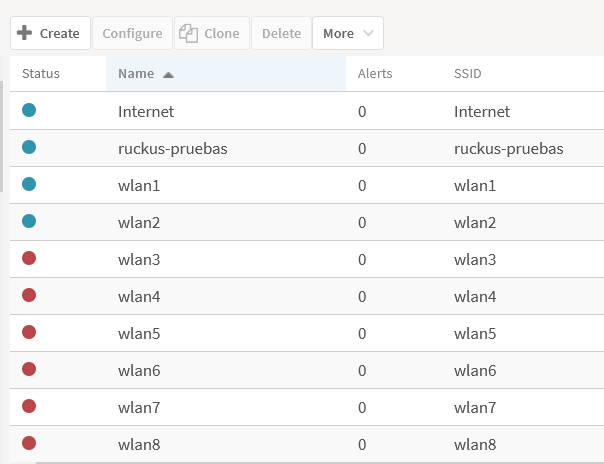Click the plus icon on Create button

click(25, 33)
